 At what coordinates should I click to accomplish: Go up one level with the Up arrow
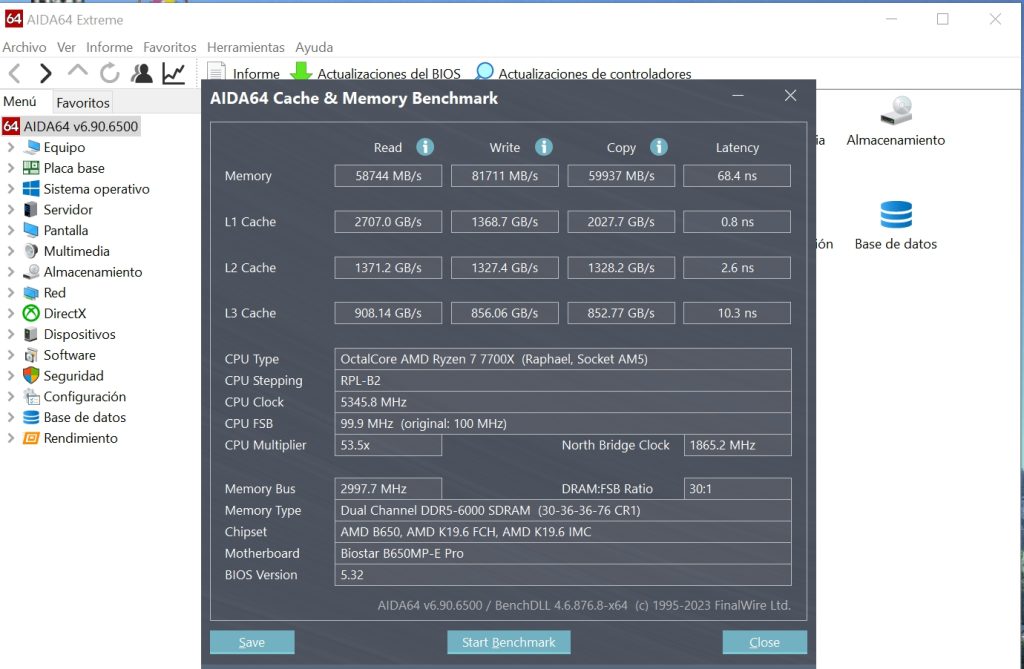[78, 71]
